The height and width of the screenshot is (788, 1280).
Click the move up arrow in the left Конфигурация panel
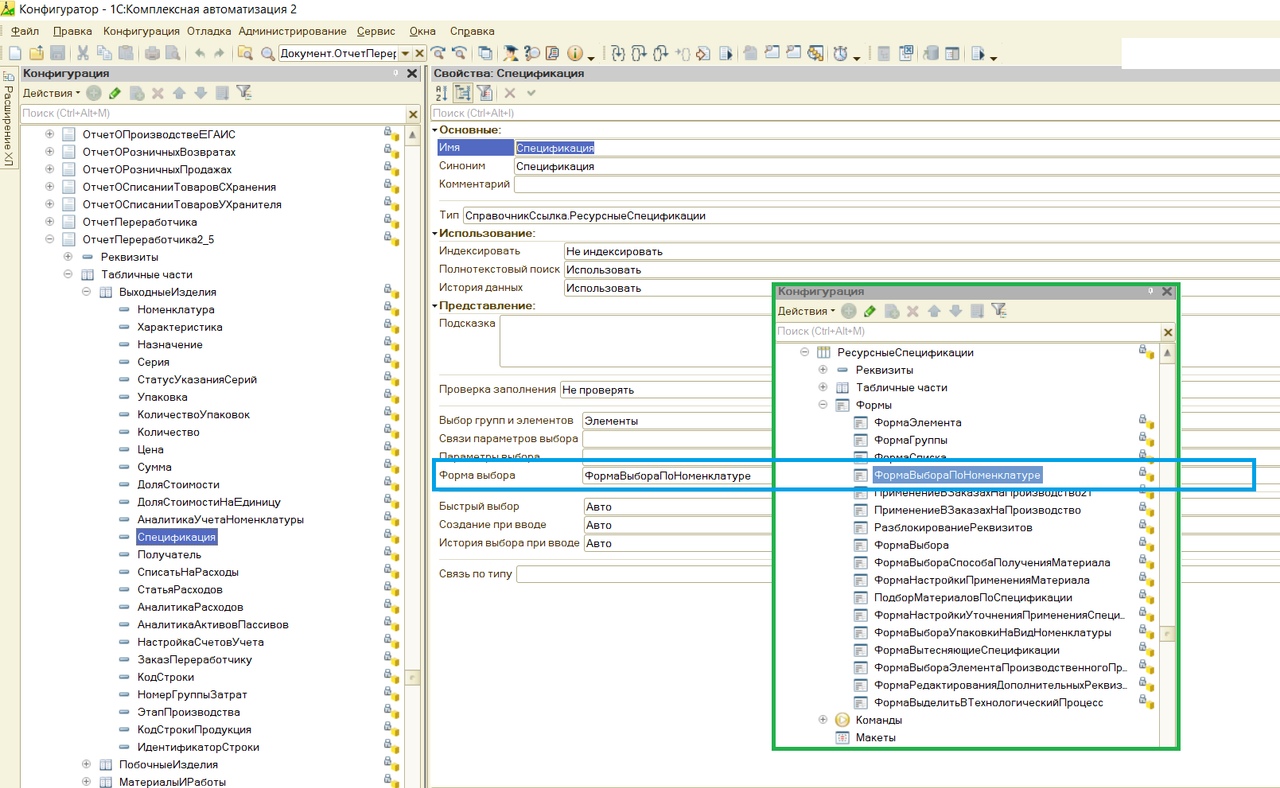[x=179, y=93]
